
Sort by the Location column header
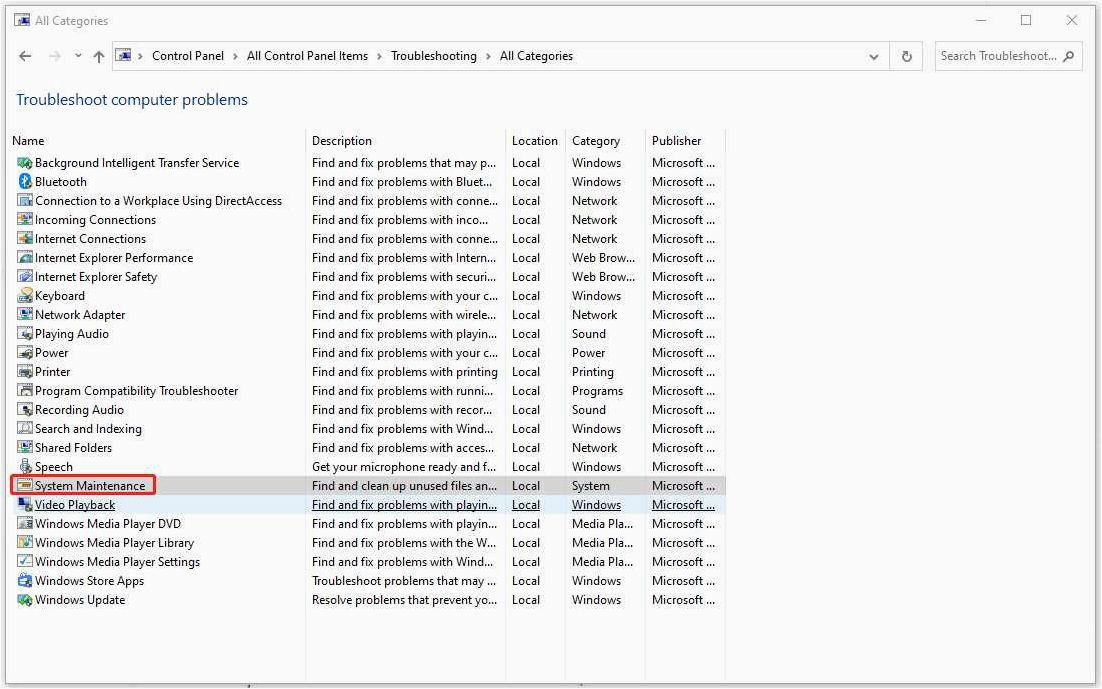[535, 141]
